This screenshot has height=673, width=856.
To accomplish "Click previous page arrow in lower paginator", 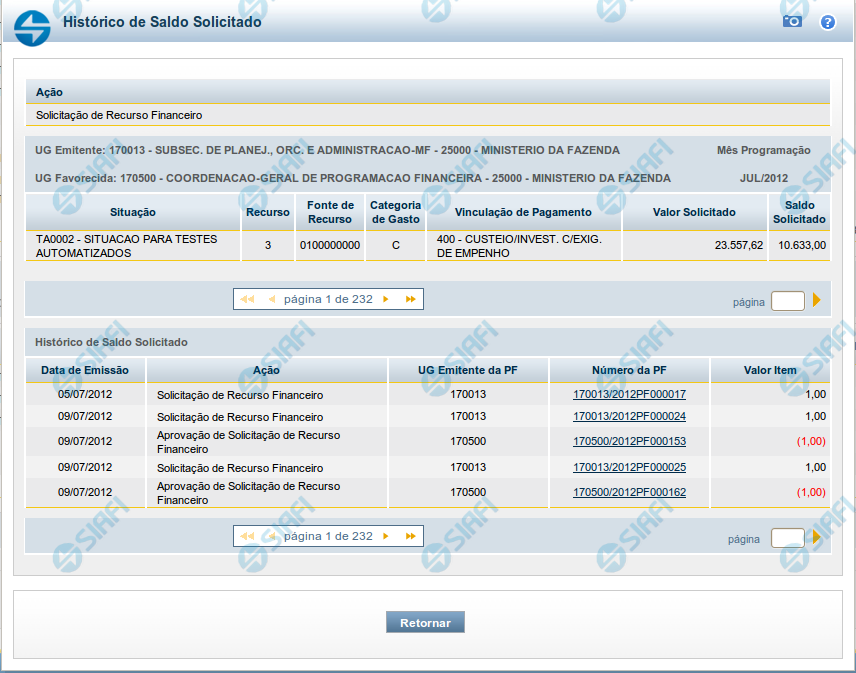I will tap(271, 537).
